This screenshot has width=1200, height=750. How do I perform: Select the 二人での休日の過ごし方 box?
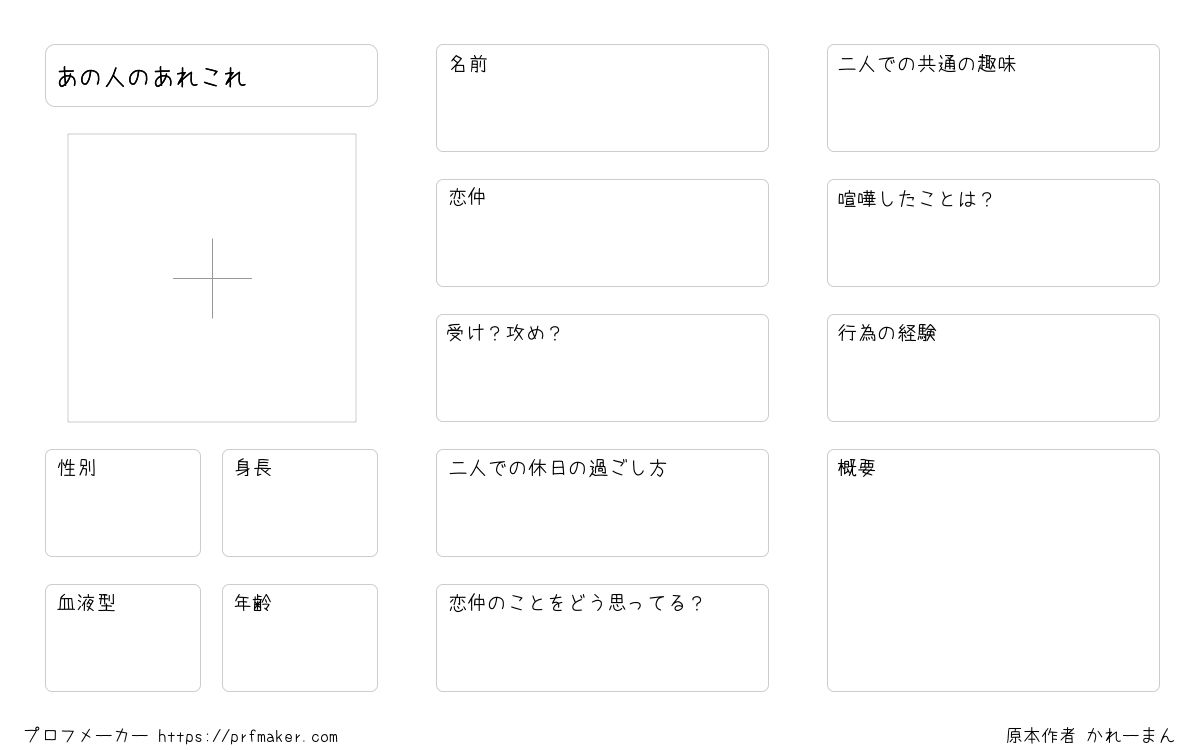602,503
